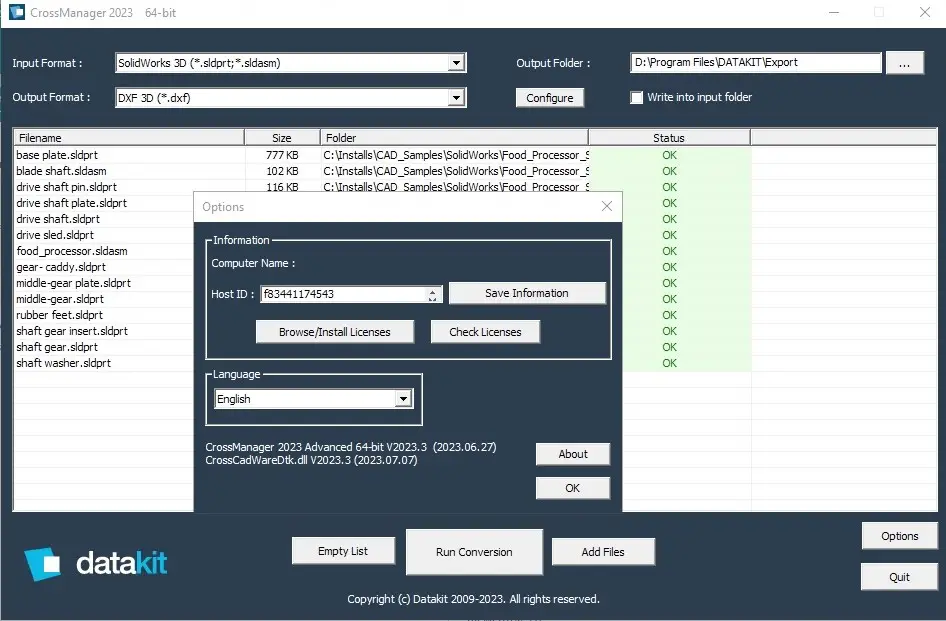Enable Write into input folder checkbox
Image resolution: width=946 pixels, height=621 pixels.
pos(636,97)
